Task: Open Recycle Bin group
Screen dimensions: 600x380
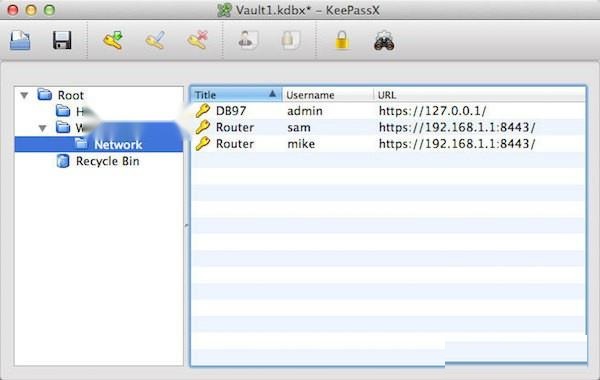Action: 108,161
